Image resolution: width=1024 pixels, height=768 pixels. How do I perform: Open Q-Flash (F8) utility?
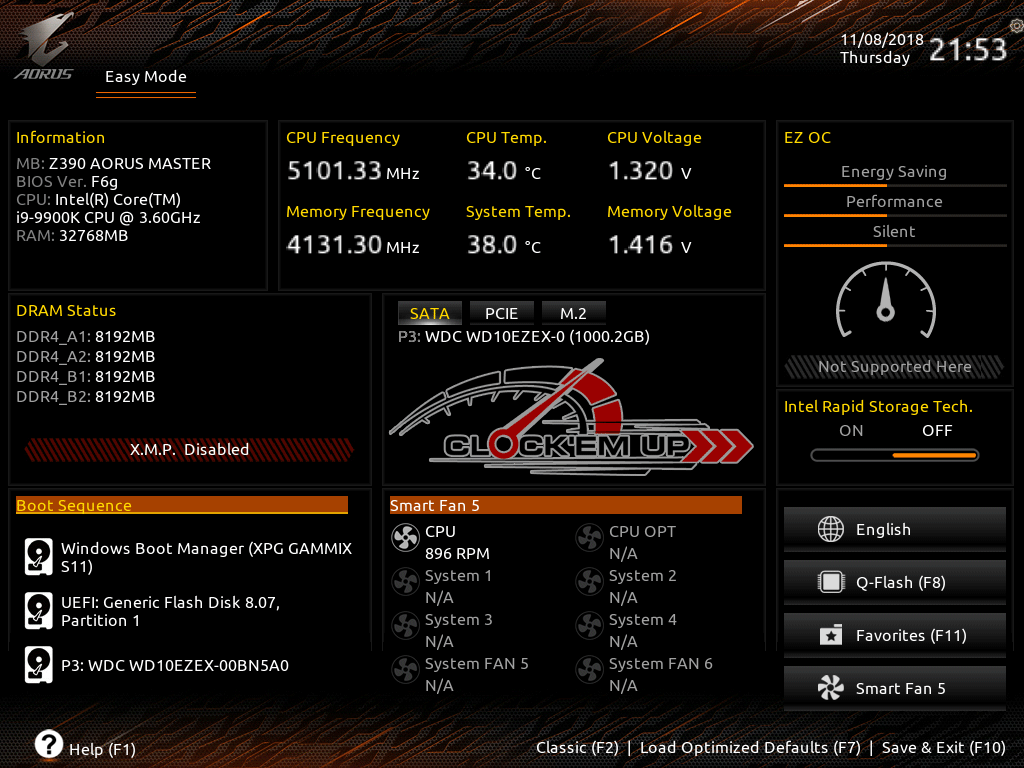tap(894, 582)
